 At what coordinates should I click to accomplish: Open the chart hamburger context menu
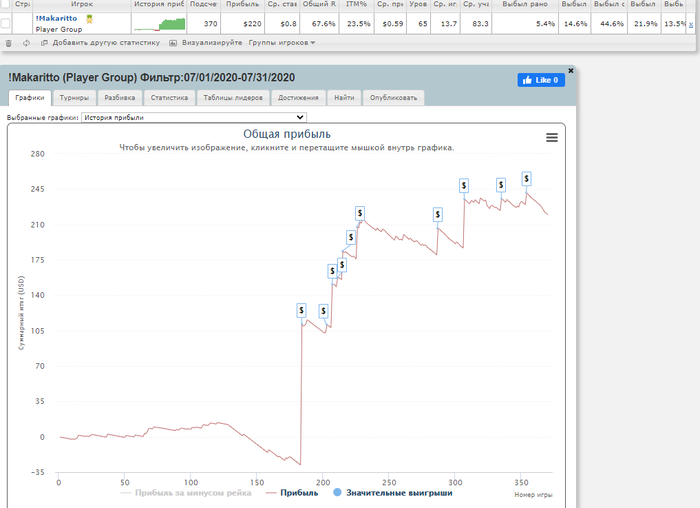tap(552, 137)
